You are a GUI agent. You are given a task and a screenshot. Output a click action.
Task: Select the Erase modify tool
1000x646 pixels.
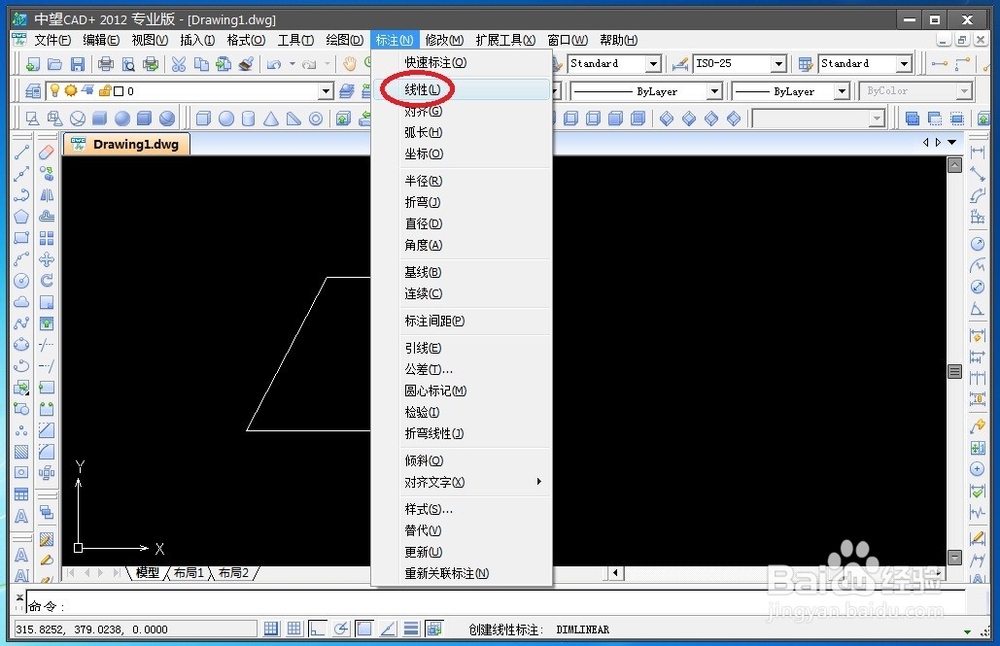(47, 152)
